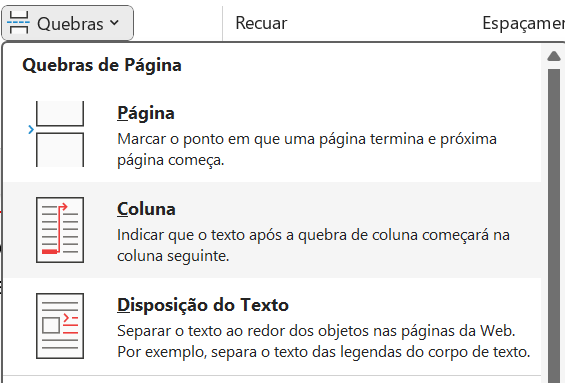This screenshot has height=383, width=565.
Task: Click the Quebras de Página section header
Action: click(102, 66)
